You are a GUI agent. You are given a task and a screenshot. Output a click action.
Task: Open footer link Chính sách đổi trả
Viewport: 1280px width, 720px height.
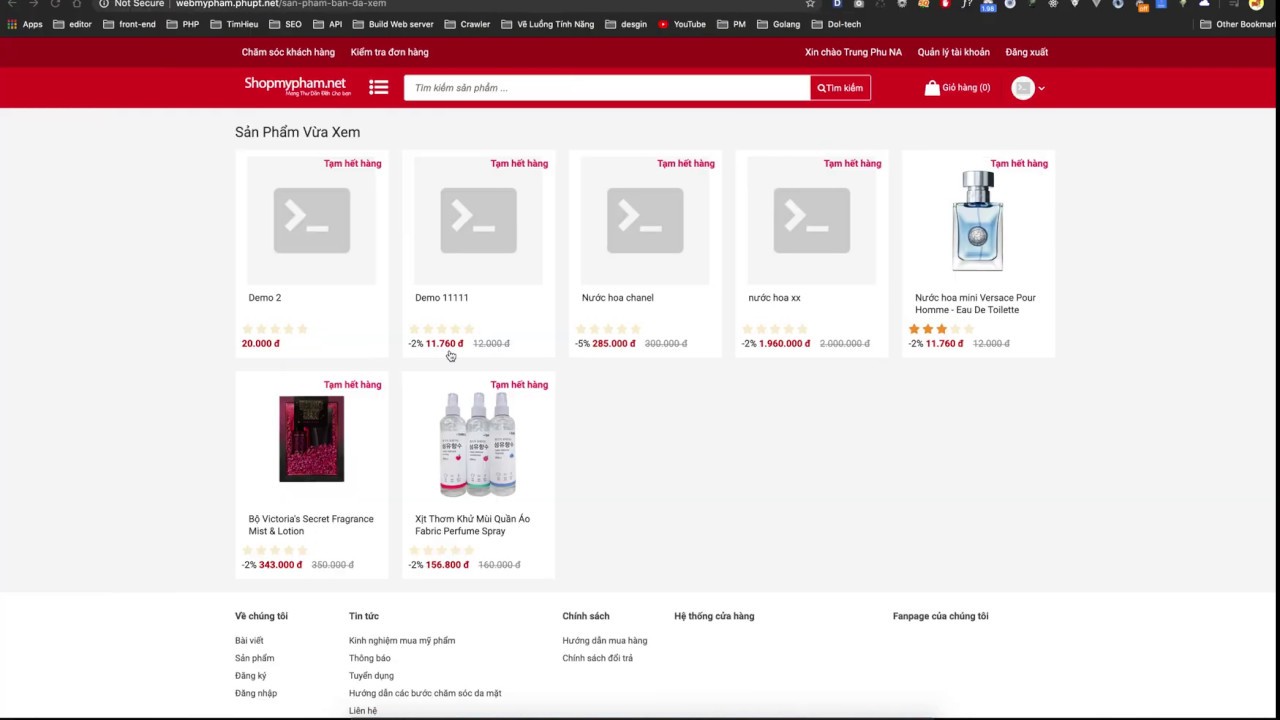coord(598,658)
